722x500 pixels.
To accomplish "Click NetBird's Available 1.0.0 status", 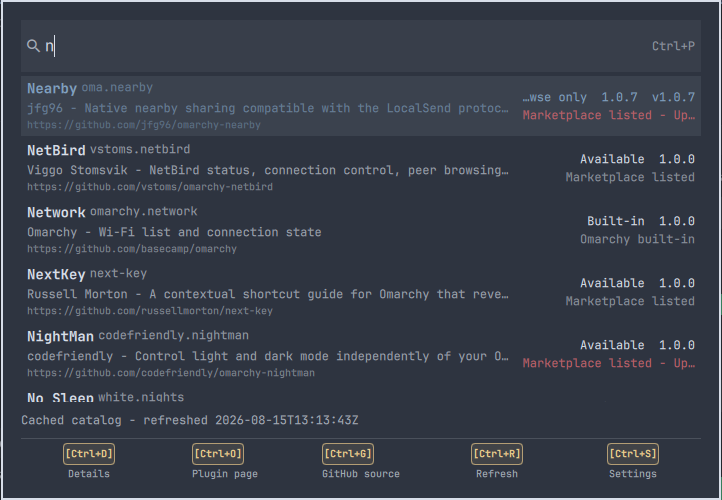I will tap(637, 159).
